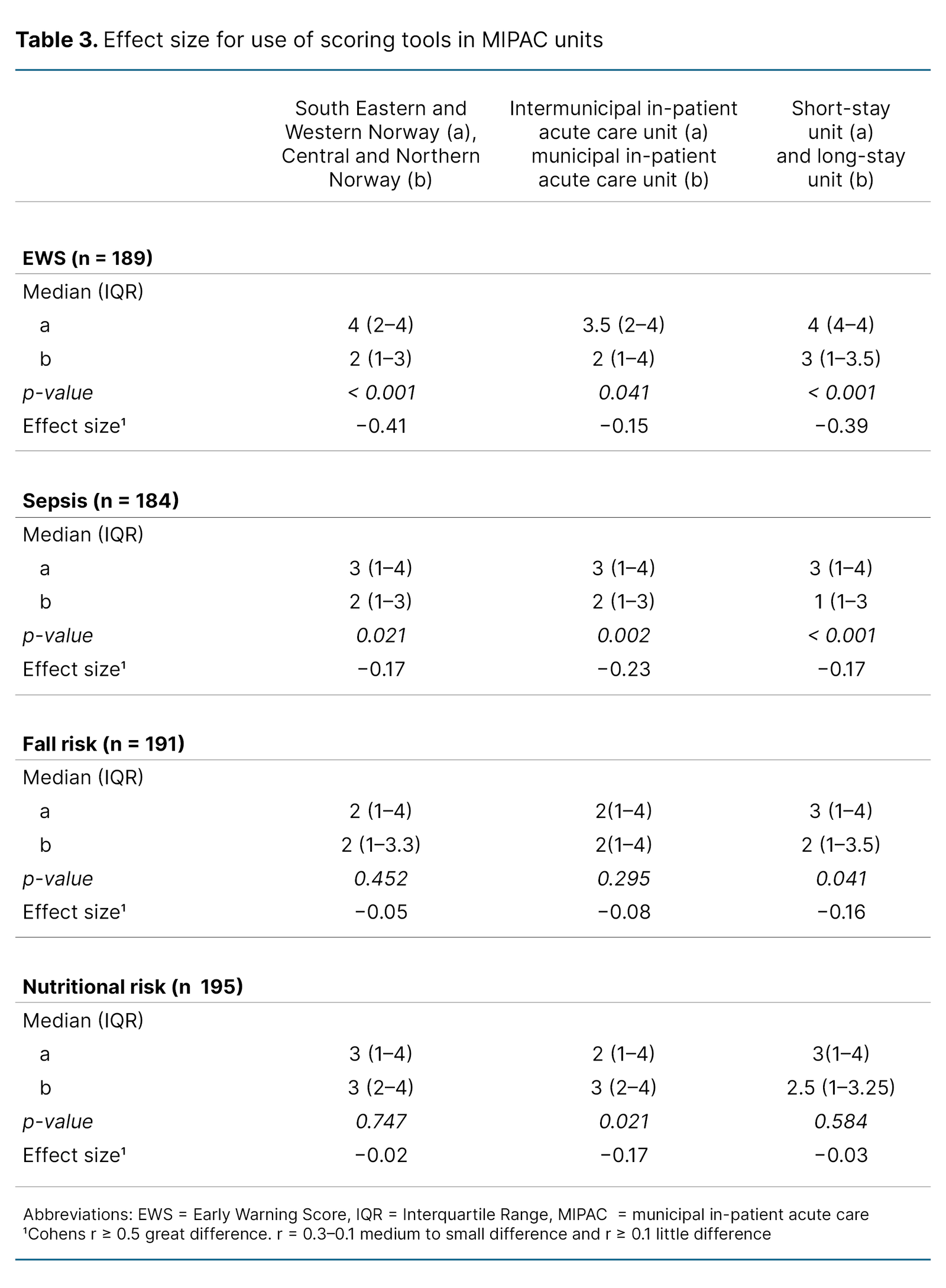Click the −0.23 effect size value

(623, 669)
